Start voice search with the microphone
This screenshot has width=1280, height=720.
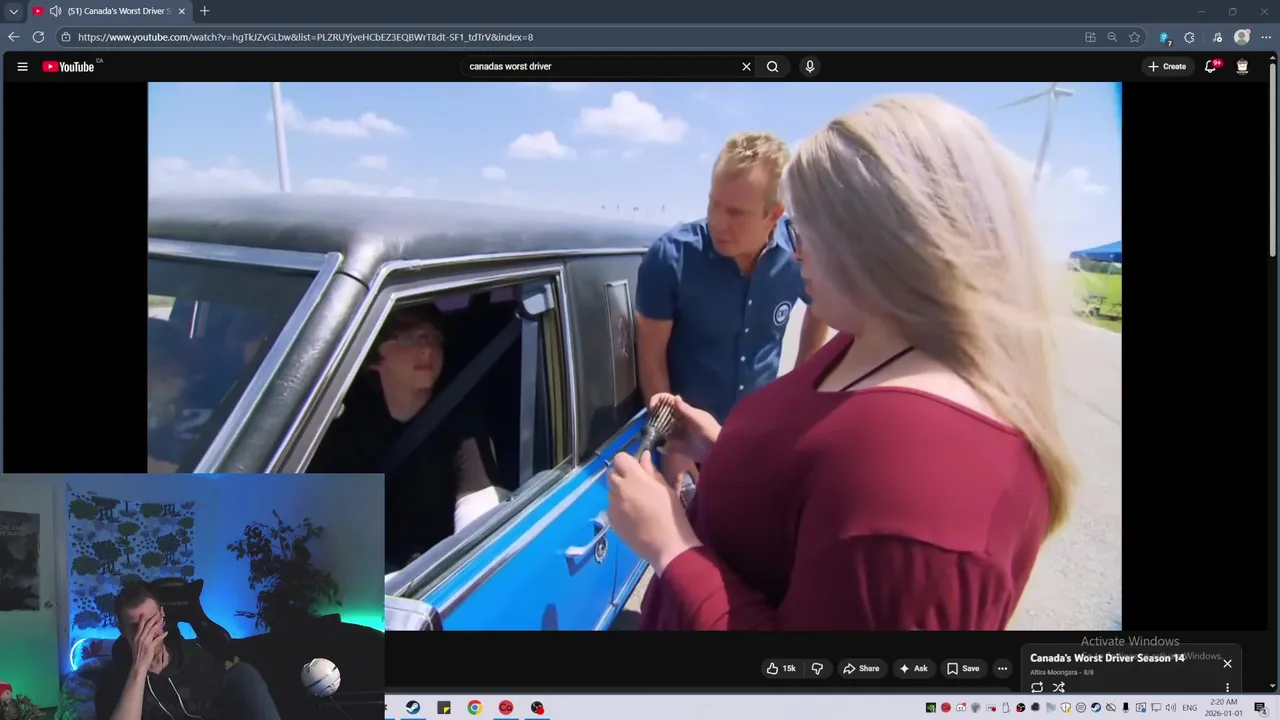(x=809, y=67)
